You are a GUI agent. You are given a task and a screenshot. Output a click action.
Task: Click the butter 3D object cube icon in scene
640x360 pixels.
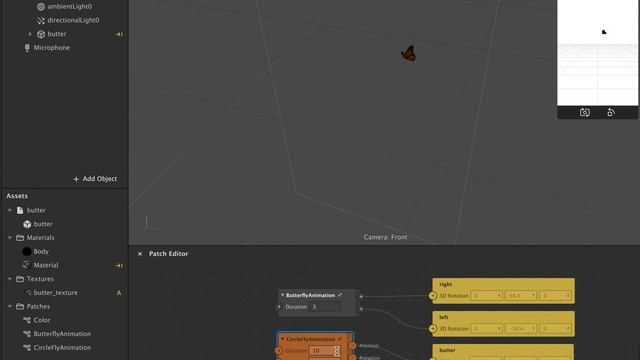[41, 34]
